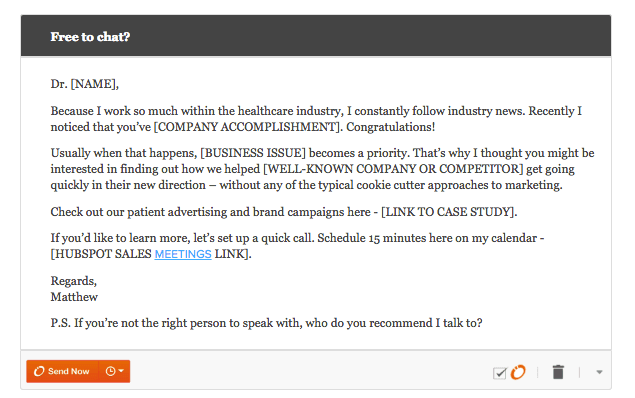
Task: Click the [COMPANY ACCOMPLISHMENT] placeholder text
Action: coord(247,127)
